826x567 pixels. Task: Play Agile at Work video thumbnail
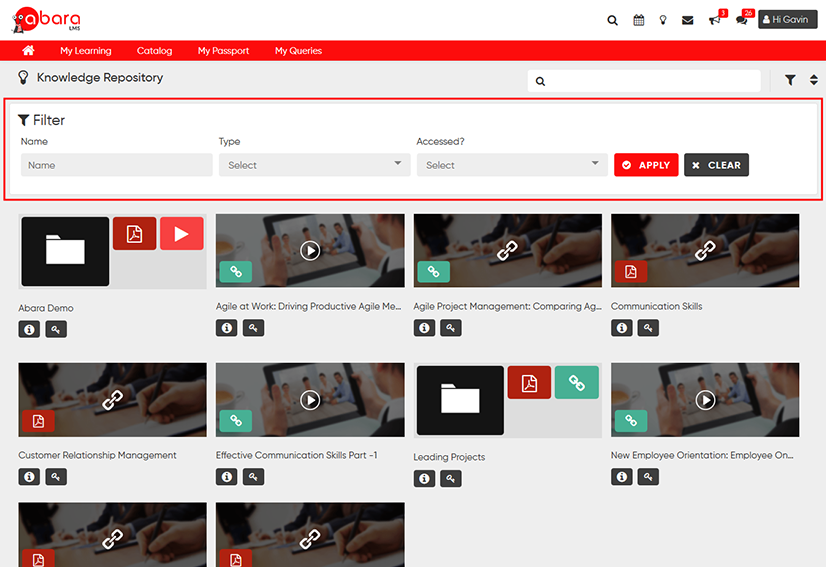tap(310, 250)
